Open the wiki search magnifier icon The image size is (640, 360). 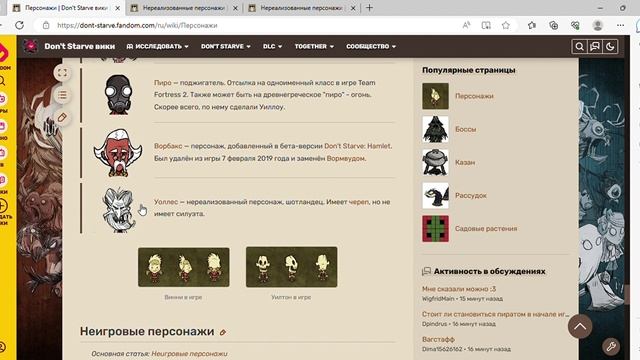pyautogui.click(x=579, y=47)
